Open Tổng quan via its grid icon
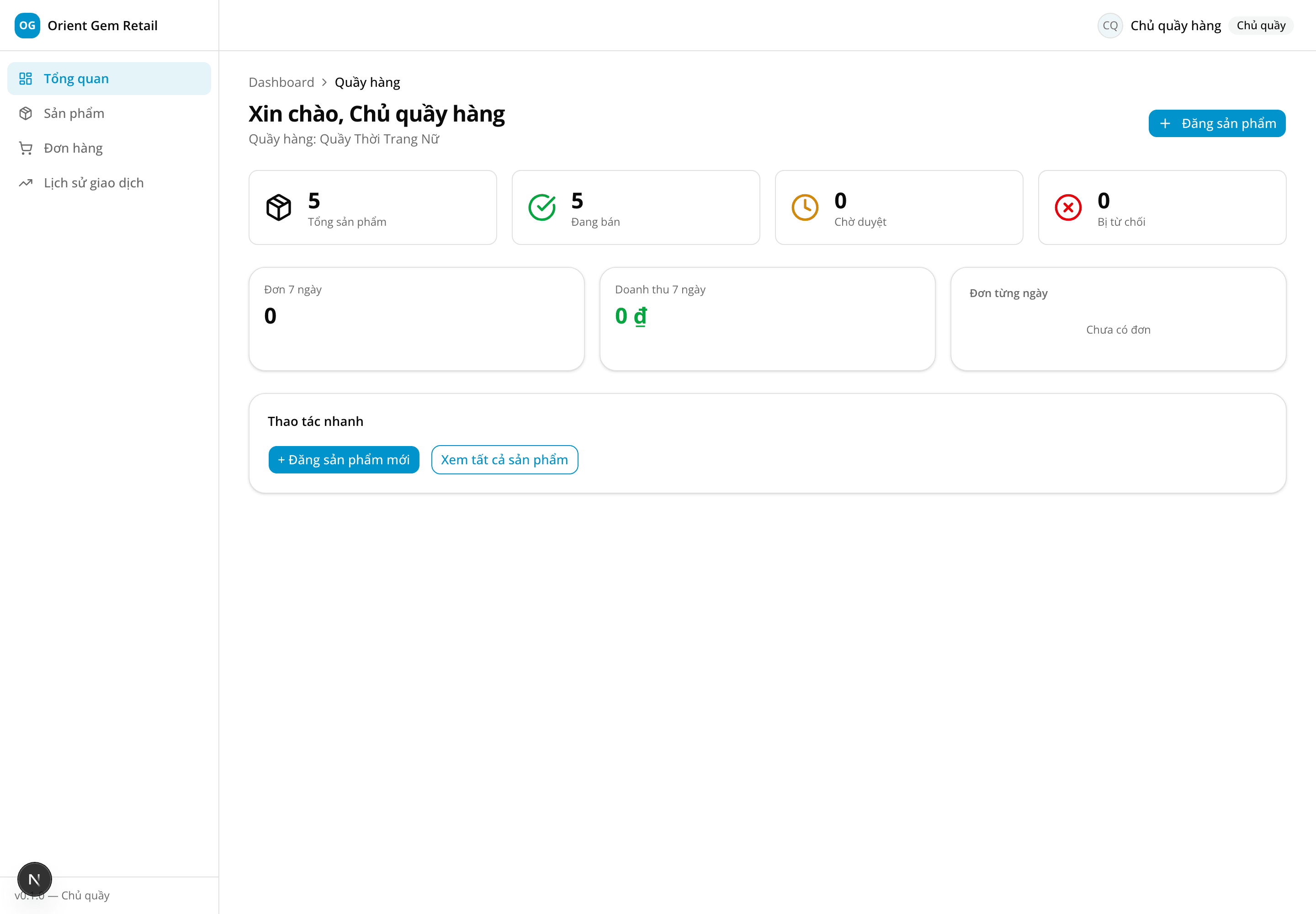The image size is (1316, 914). (x=25, y=79)
